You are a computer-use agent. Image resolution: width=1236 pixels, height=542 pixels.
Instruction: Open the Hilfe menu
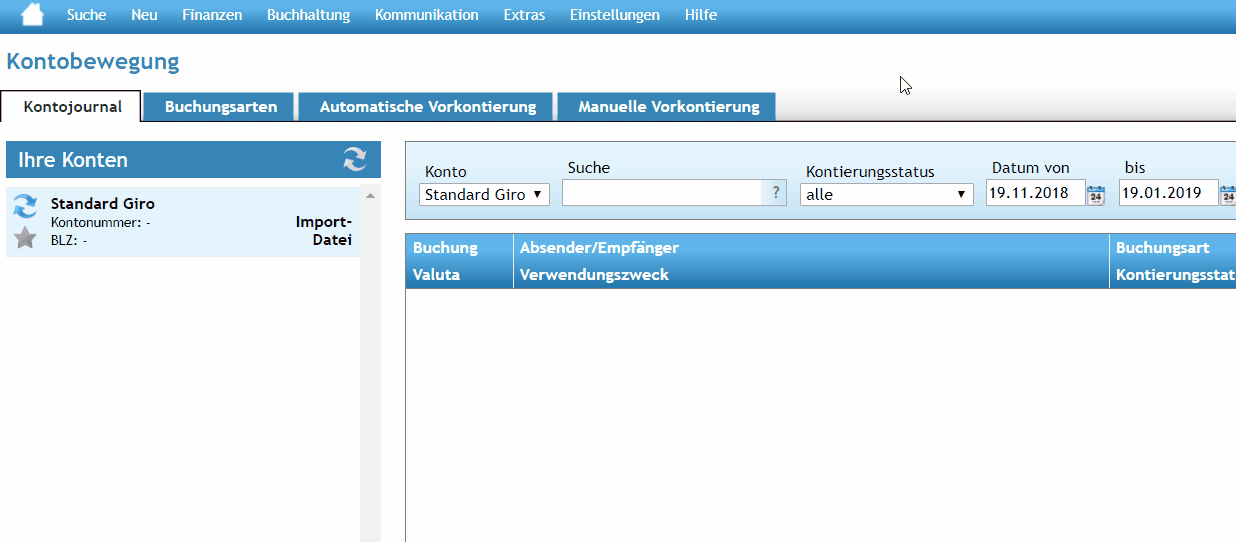click(701, 15)
